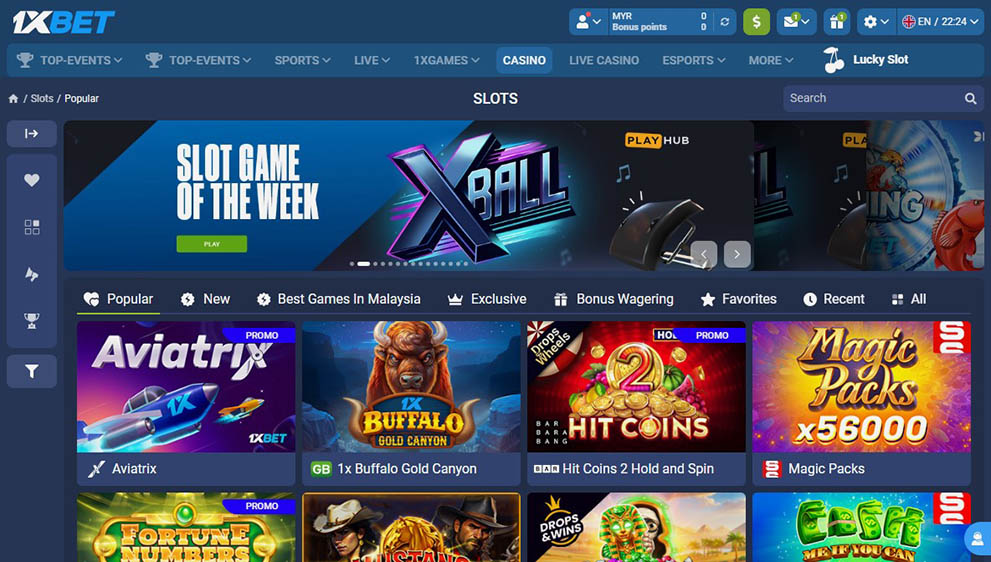The height and width of the screenshot is (562, 991).
Task: Open the gift box bonuses icon
Action: (x=836, y=22)
